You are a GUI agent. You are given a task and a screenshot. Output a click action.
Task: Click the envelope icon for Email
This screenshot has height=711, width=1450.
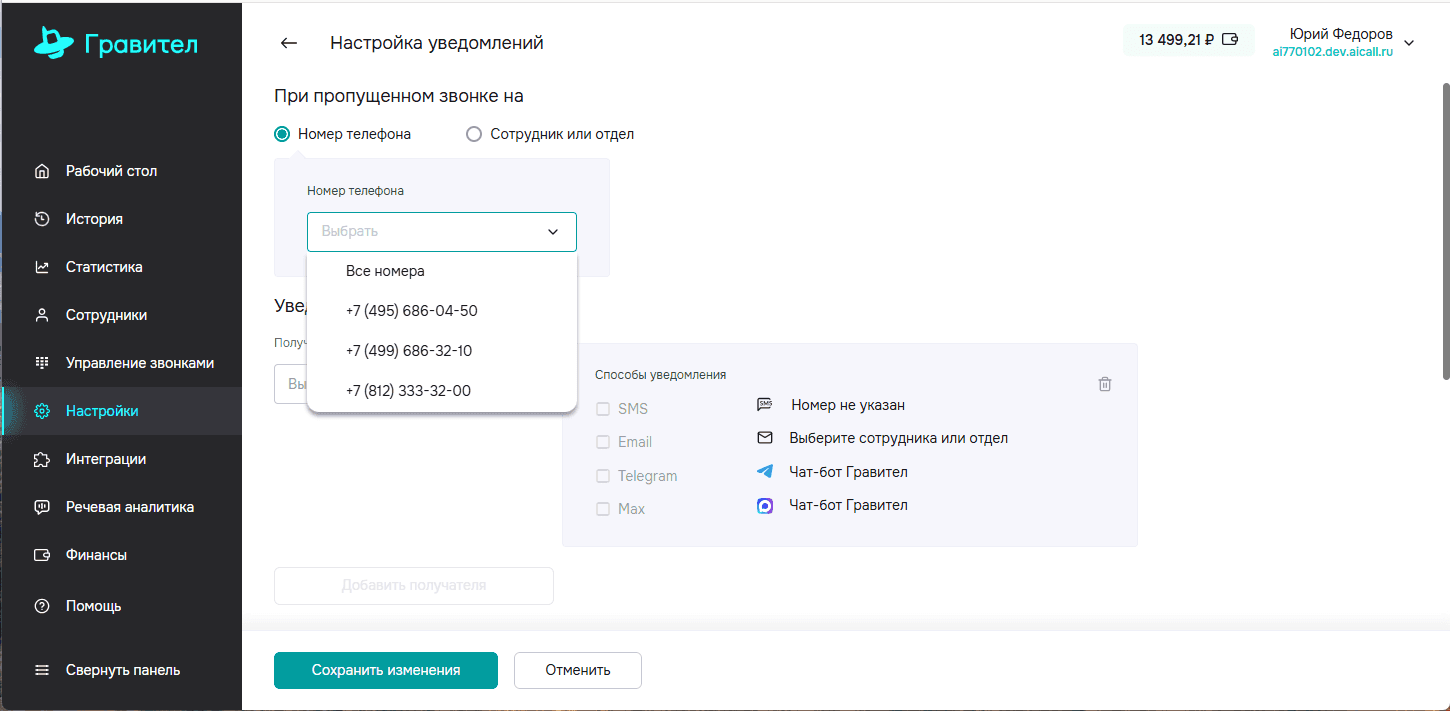765,438
